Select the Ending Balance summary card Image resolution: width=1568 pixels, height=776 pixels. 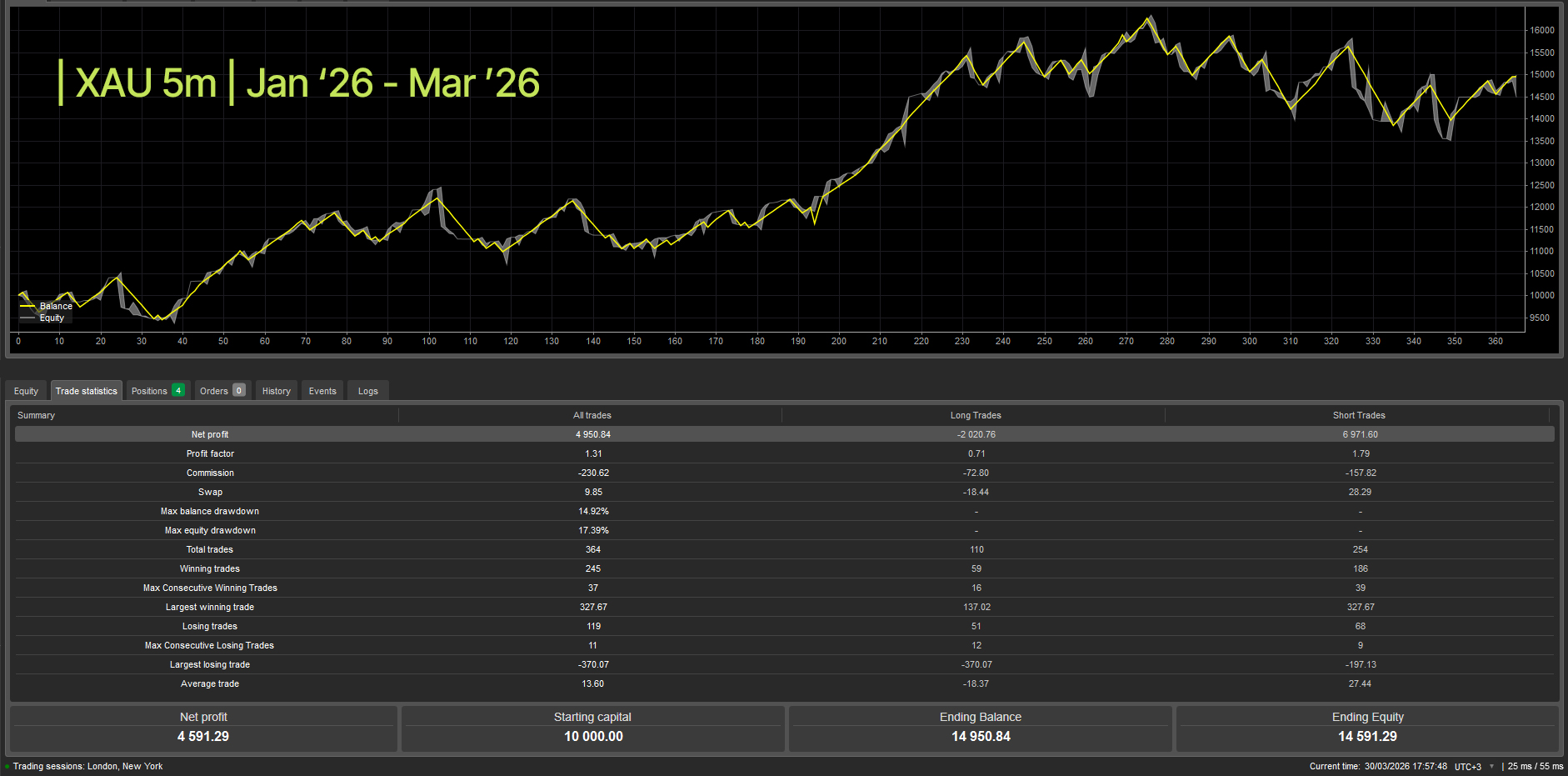click(x=981, y=728)
